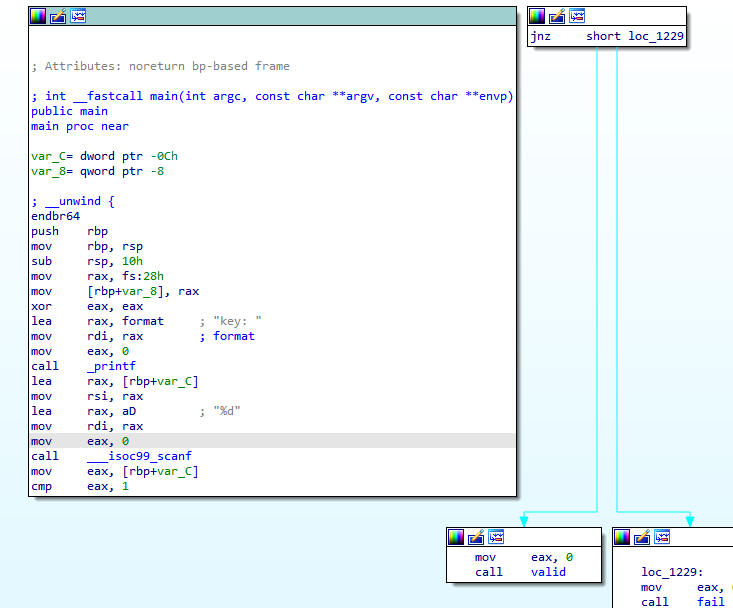Click the group nodes icon in main block
The image size is (733, 608).
78,16
